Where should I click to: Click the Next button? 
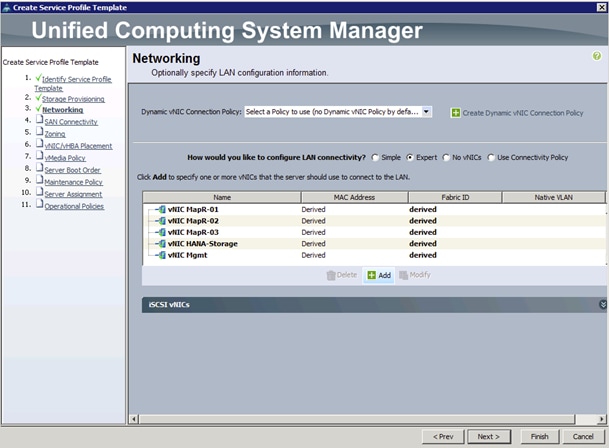pos(489,437)
